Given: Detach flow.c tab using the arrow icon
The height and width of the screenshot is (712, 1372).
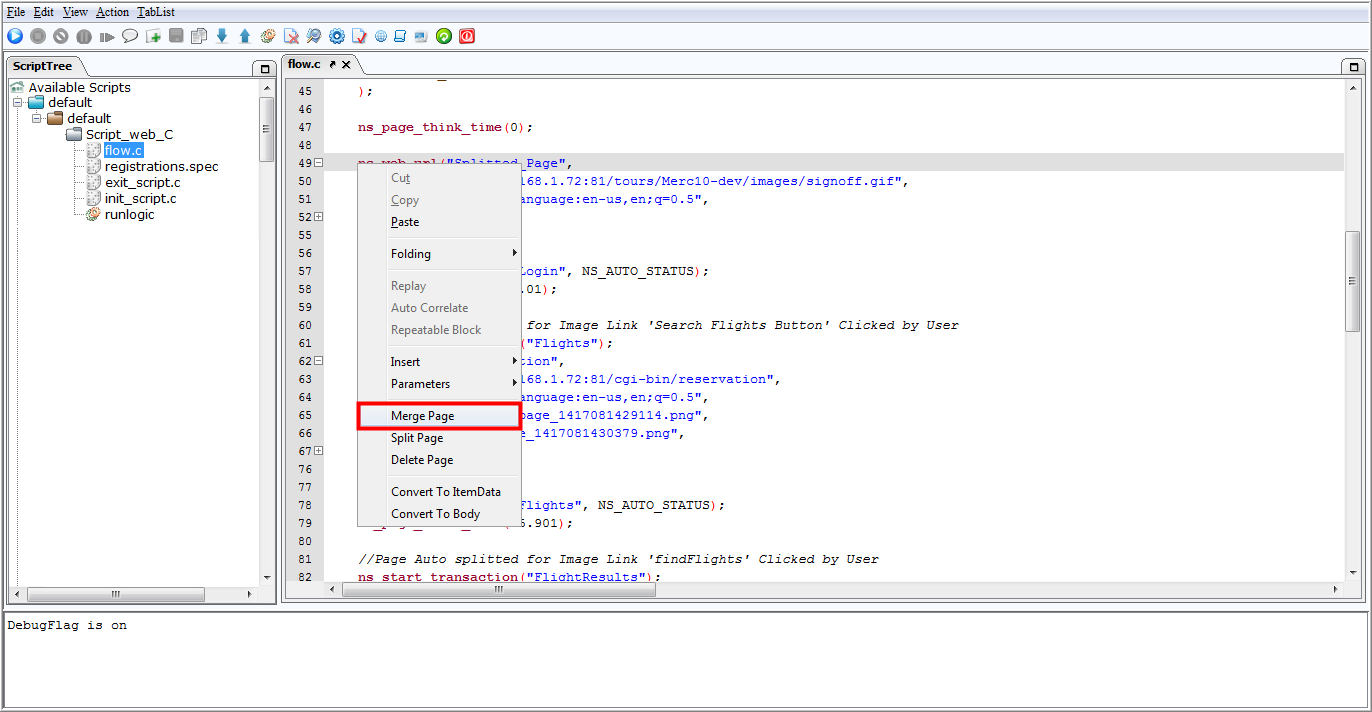Looking at the screenshot, I should point(333,64).
